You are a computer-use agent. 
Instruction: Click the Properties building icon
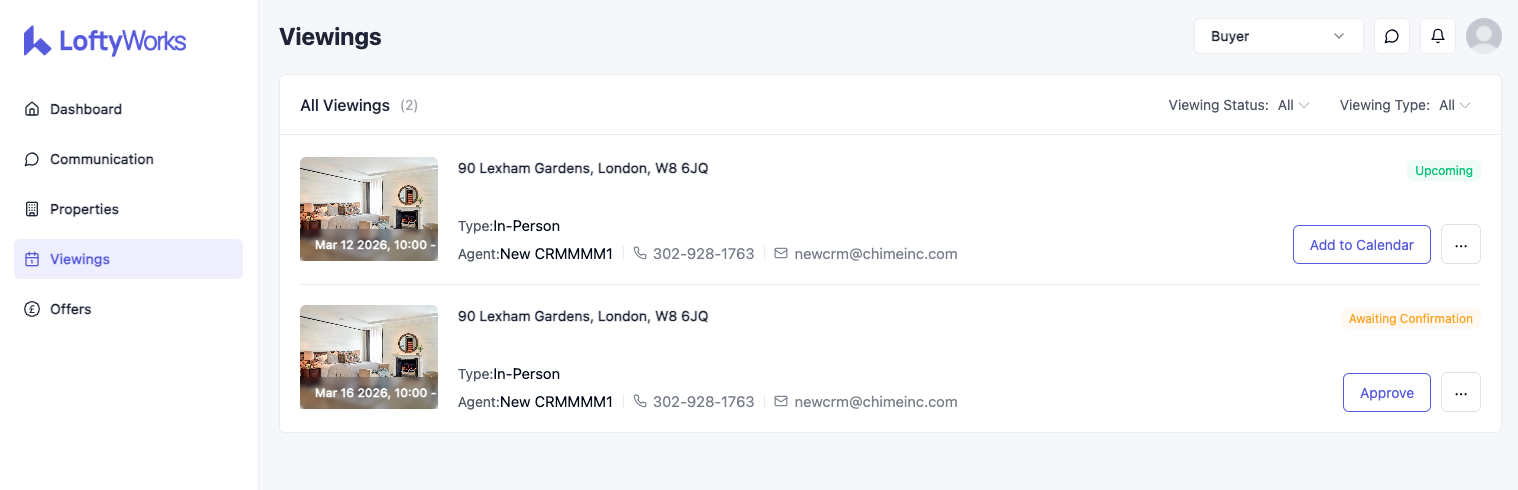(x=32, y=209)
